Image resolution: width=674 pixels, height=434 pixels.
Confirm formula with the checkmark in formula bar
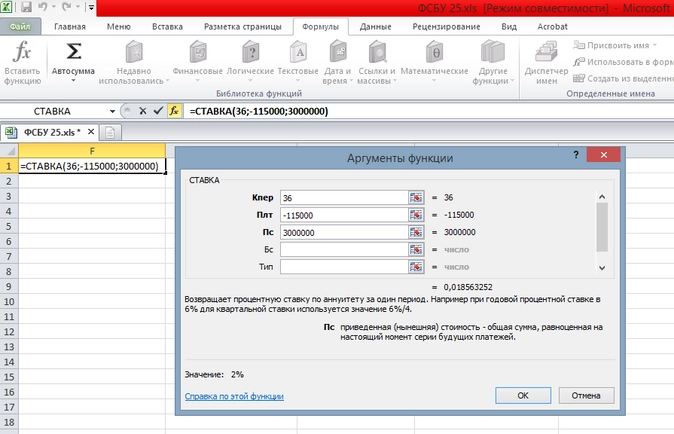158,111
